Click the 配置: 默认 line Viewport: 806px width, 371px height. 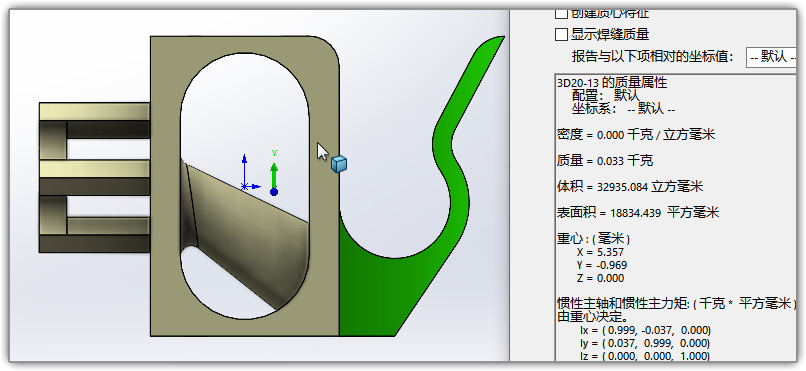click(x=606, y=96)
